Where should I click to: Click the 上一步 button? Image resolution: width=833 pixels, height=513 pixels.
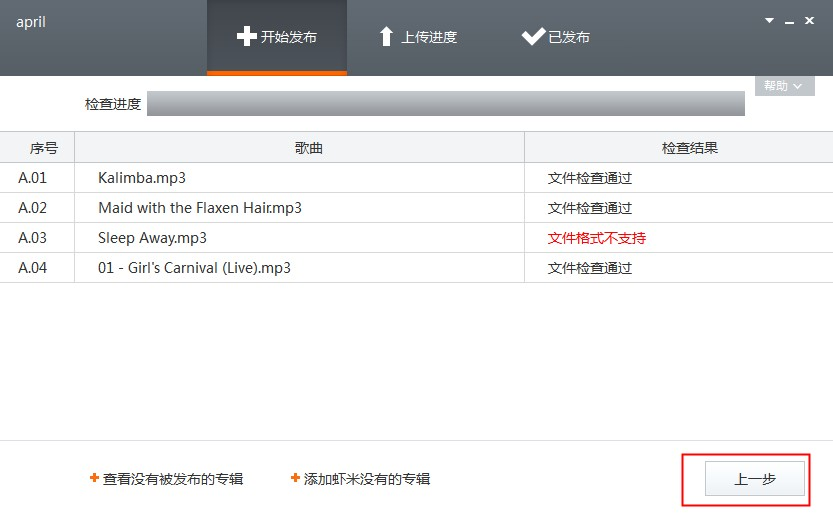coord(755,479)
